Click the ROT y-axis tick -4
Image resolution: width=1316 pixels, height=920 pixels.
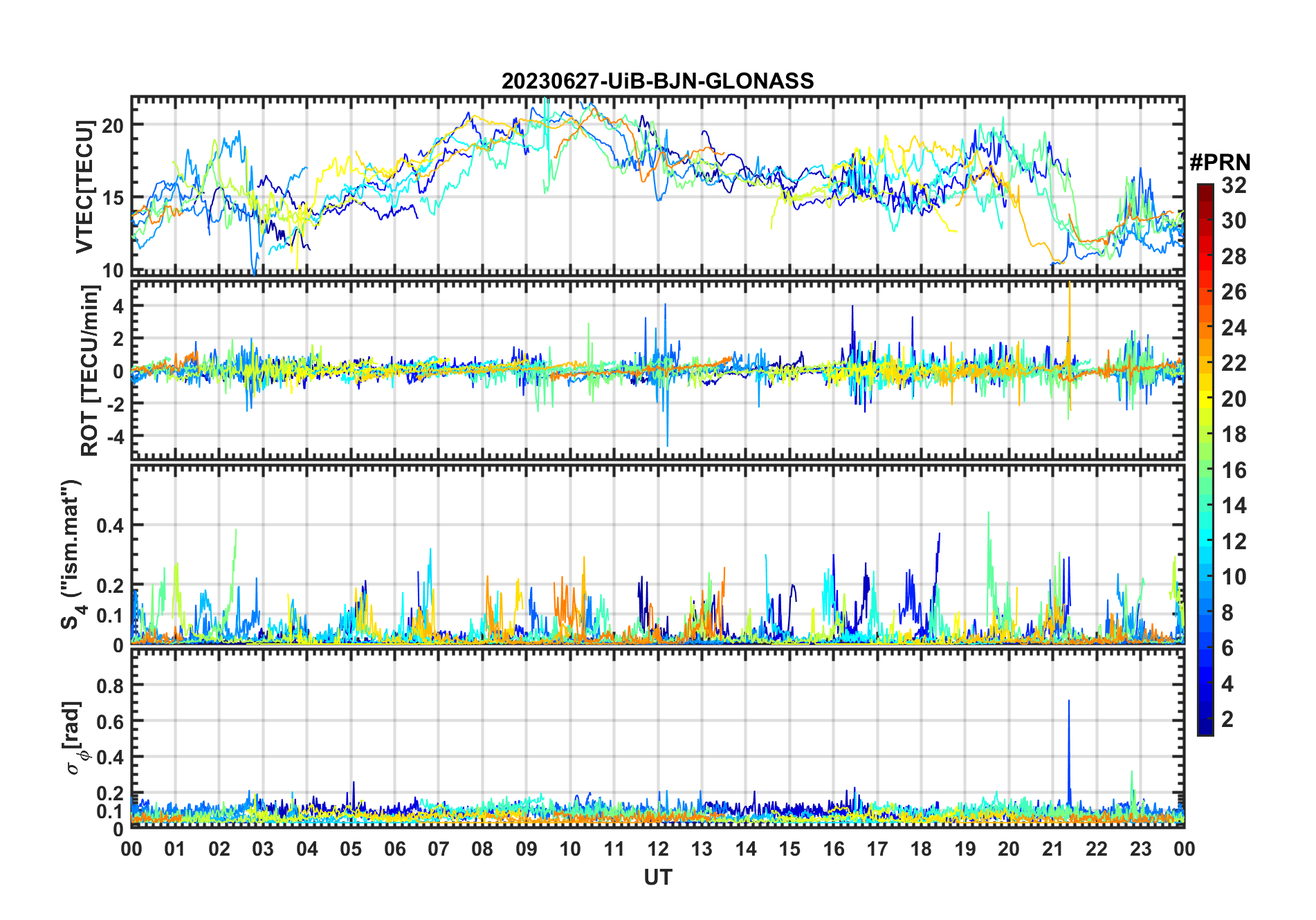pos(113,436)
